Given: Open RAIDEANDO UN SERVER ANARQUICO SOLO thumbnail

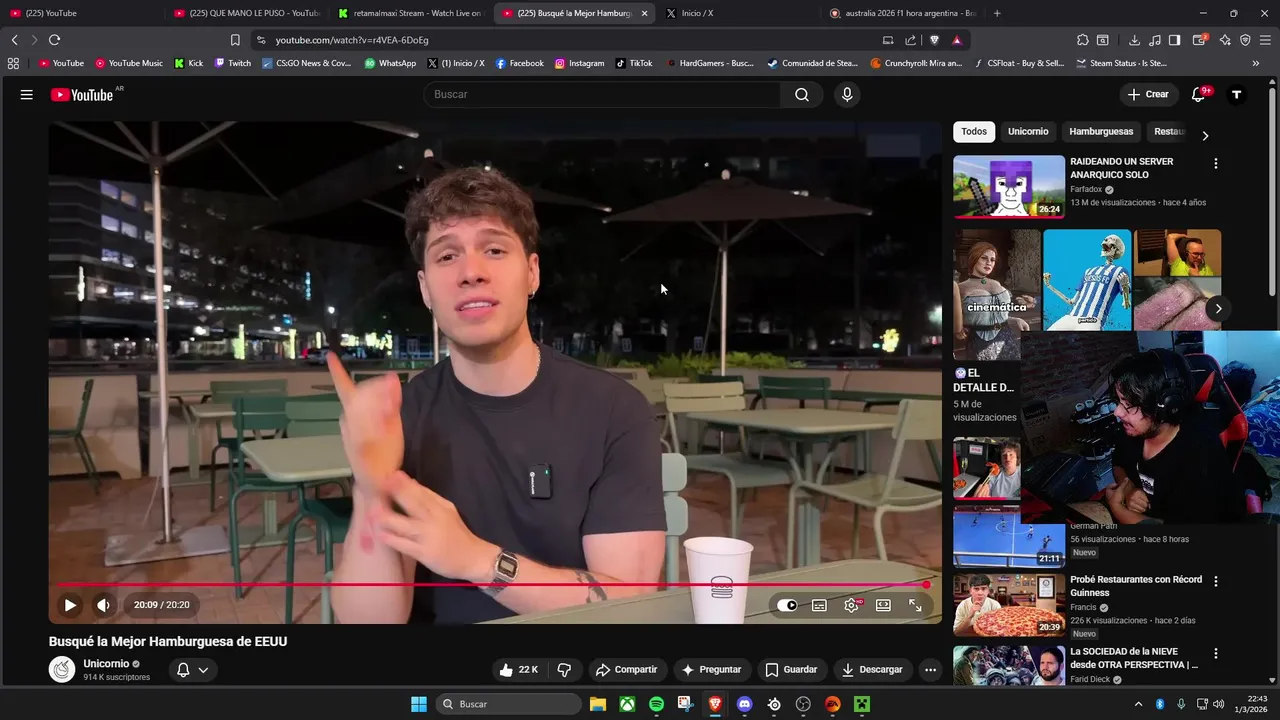Looking at the screenshot, I should 1009,186.
